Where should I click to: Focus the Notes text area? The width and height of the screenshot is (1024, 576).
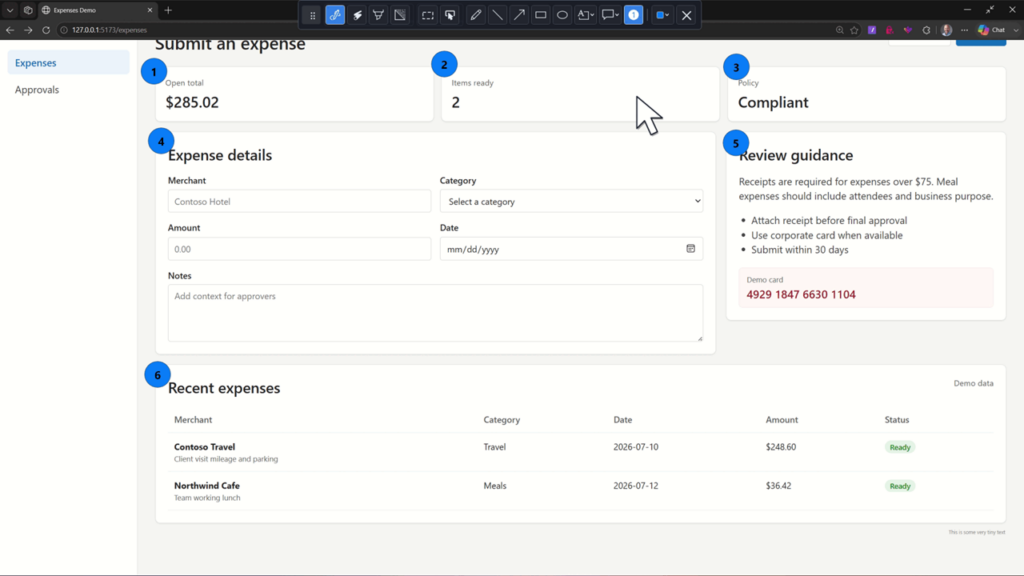pyautogui.click(x=436, y=313)
